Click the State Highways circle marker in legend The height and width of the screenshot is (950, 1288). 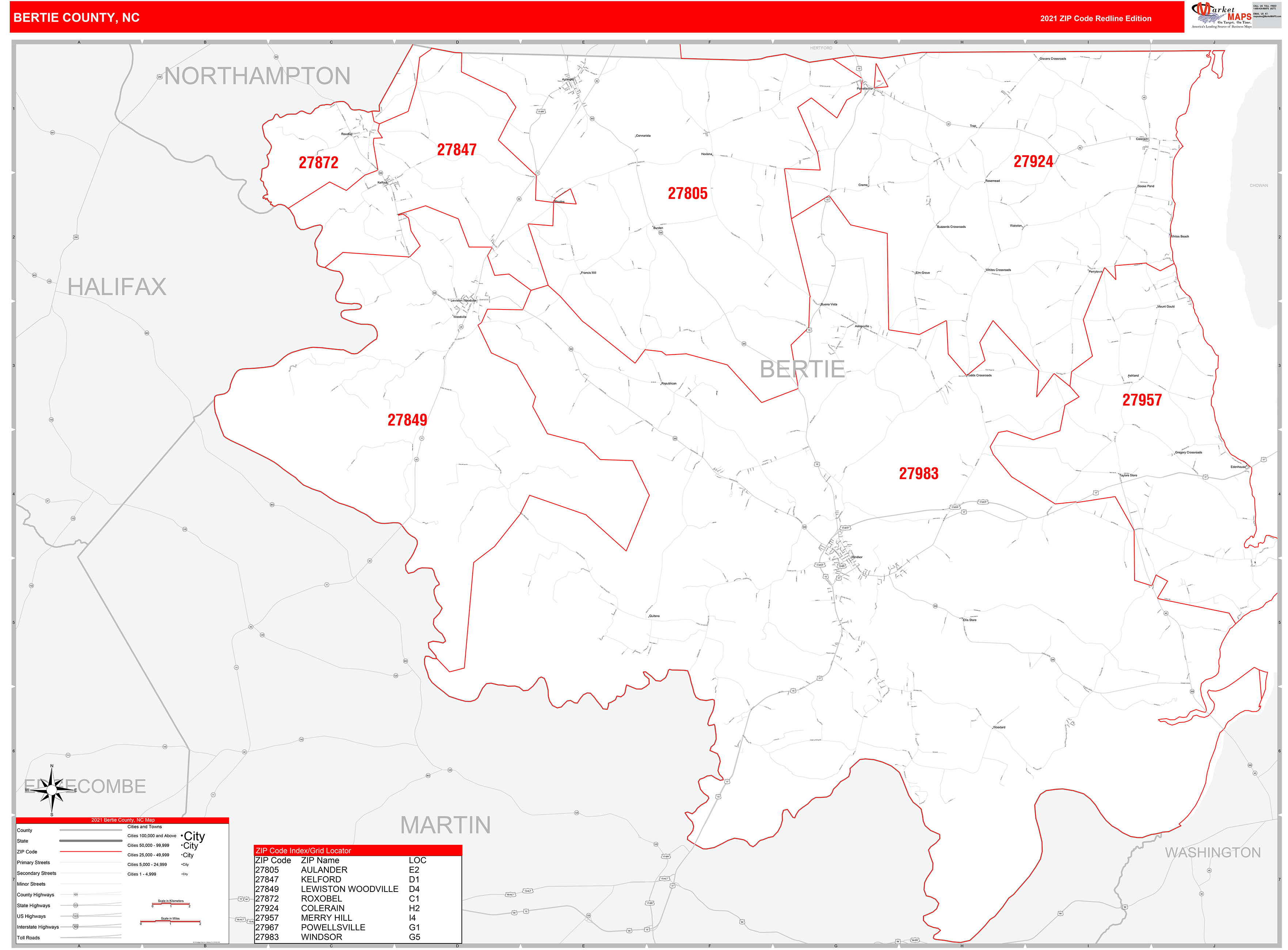pos(75,905)
